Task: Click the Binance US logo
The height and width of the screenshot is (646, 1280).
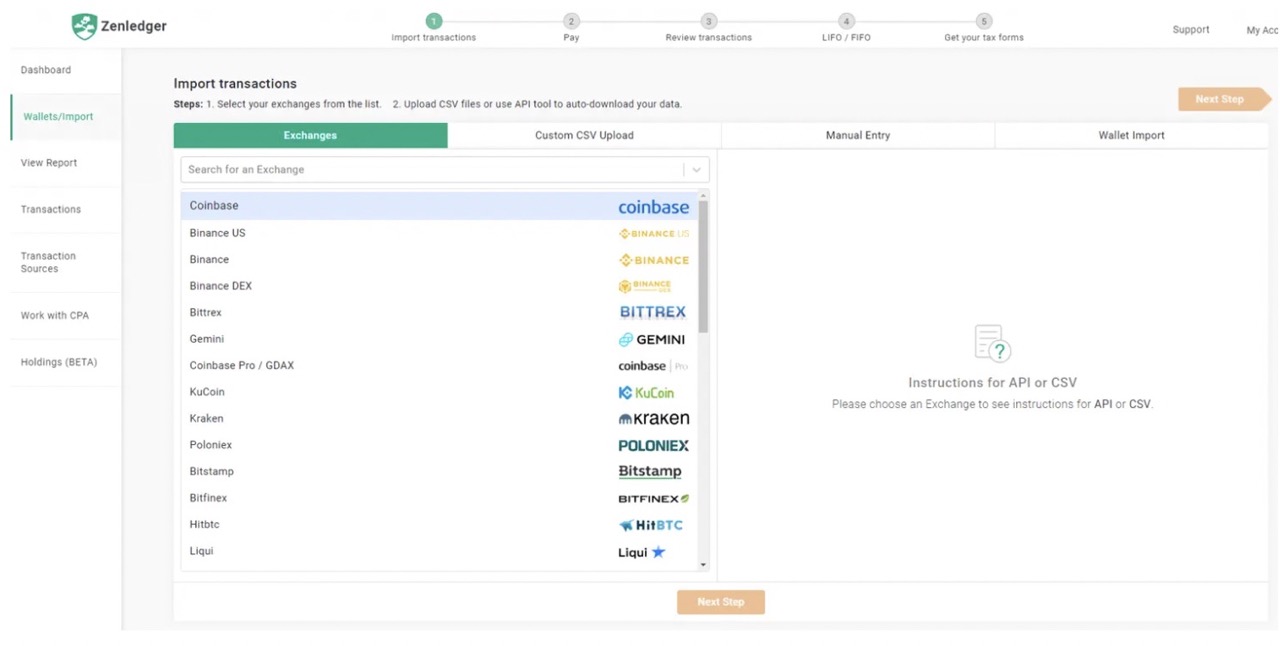Action: pyautogui.click(x=654, y=233)
